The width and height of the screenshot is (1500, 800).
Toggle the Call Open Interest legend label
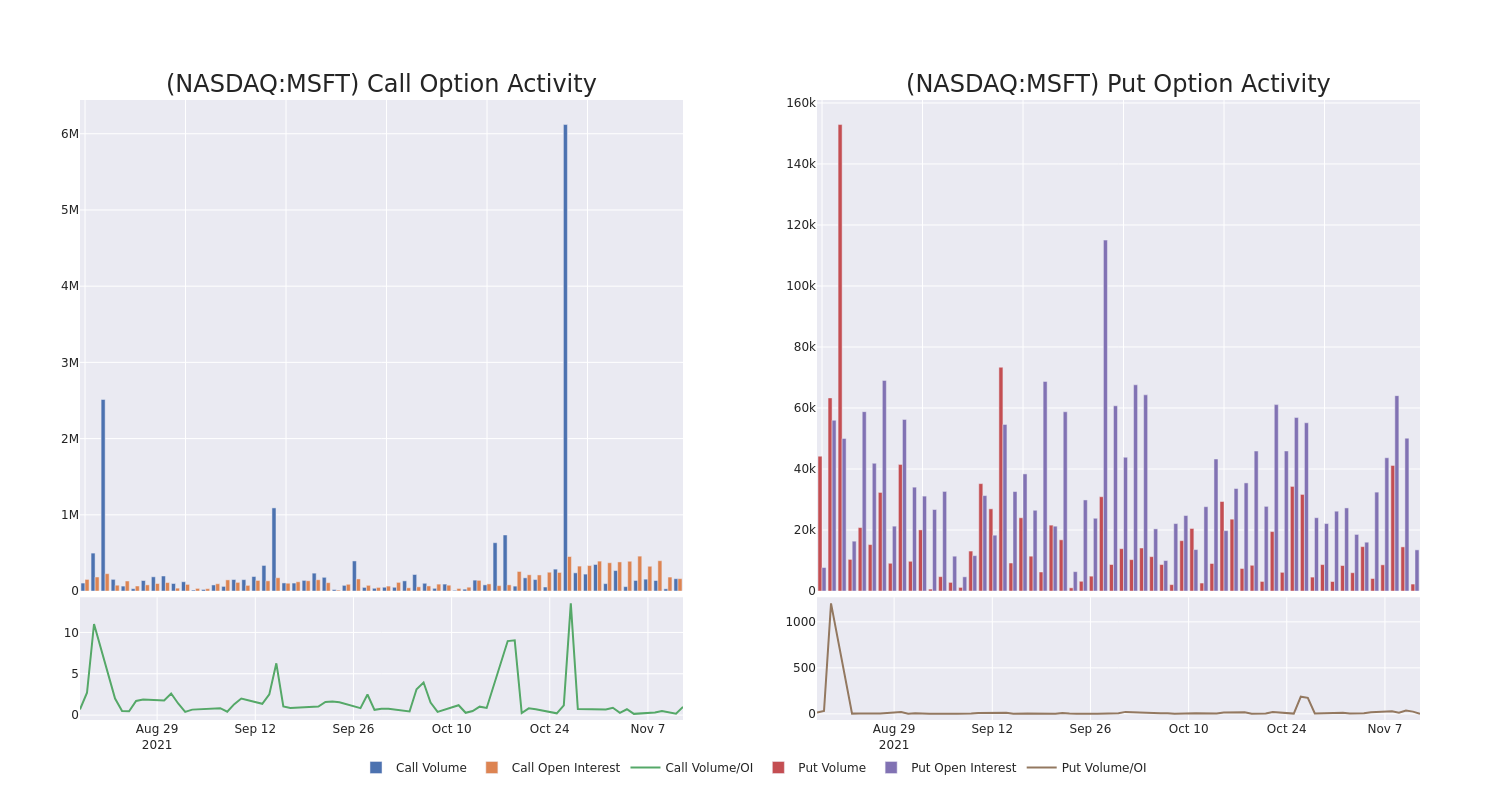click(x=566, y=768)
